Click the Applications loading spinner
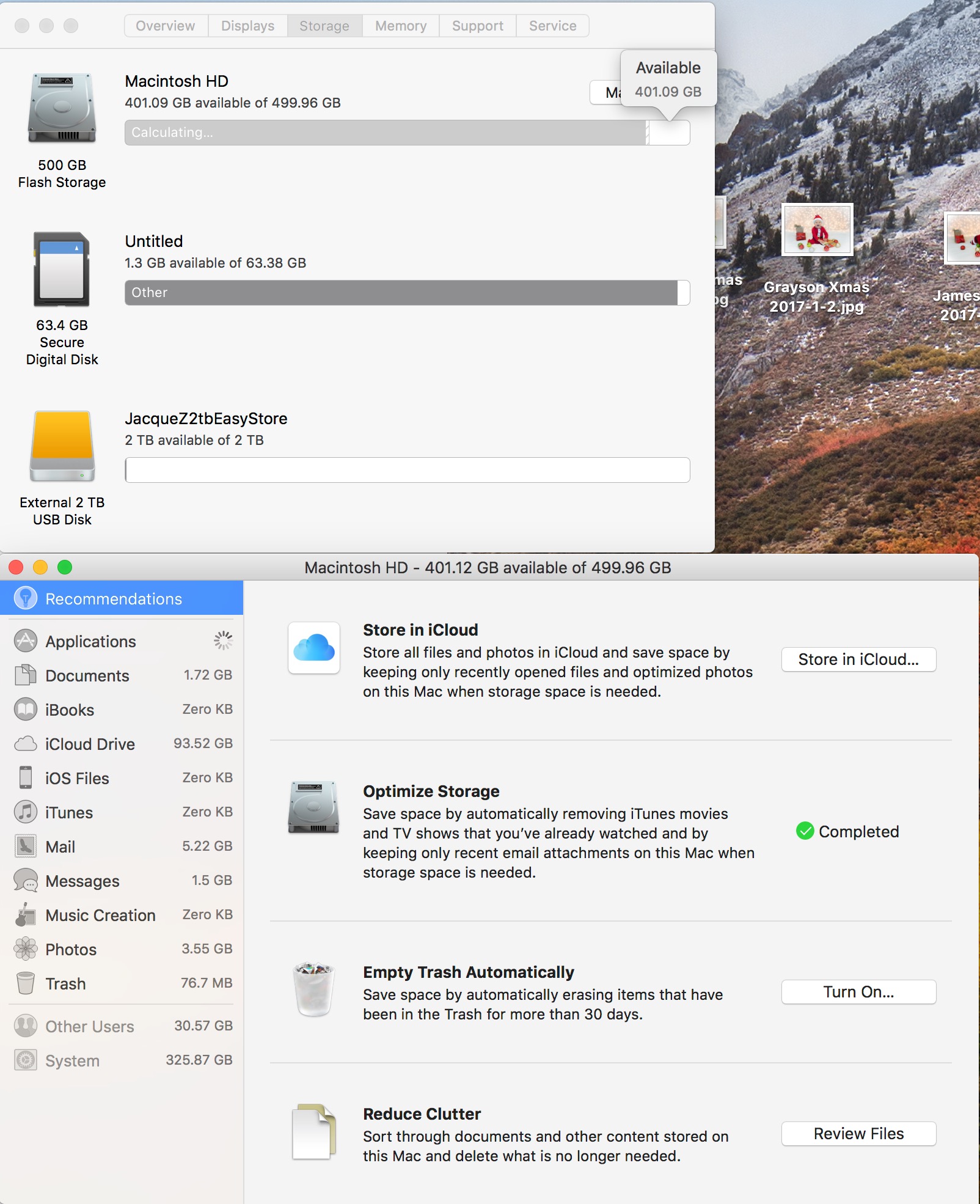This screenshot has width=980, height=1204. 223,641
